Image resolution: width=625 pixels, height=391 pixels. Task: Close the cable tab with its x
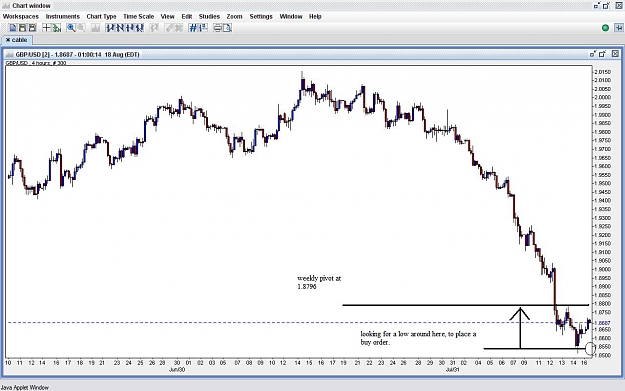(8, 40)
